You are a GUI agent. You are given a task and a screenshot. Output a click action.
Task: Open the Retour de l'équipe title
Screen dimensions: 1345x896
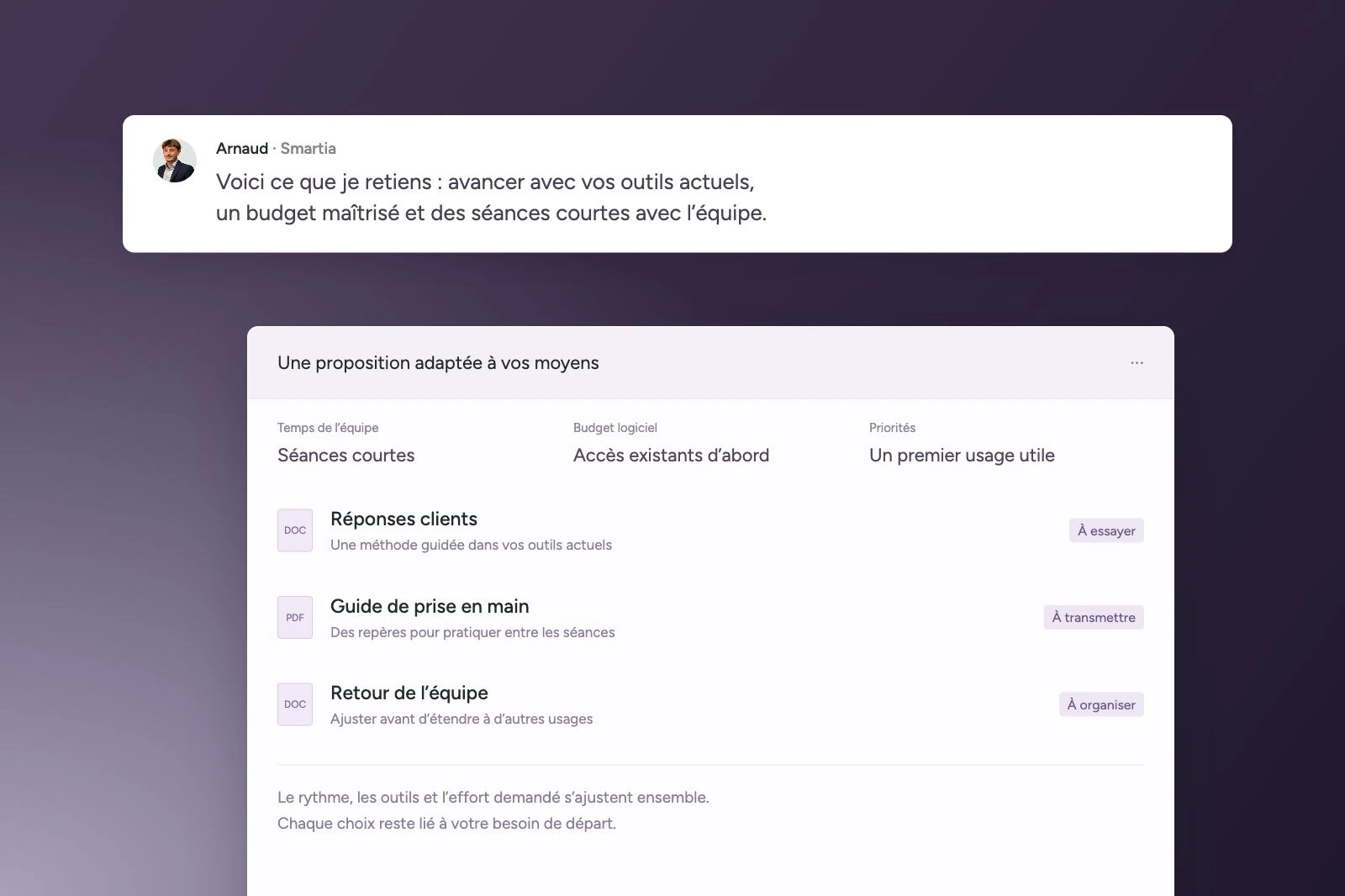pyautogui.click(x=409, y=693)
